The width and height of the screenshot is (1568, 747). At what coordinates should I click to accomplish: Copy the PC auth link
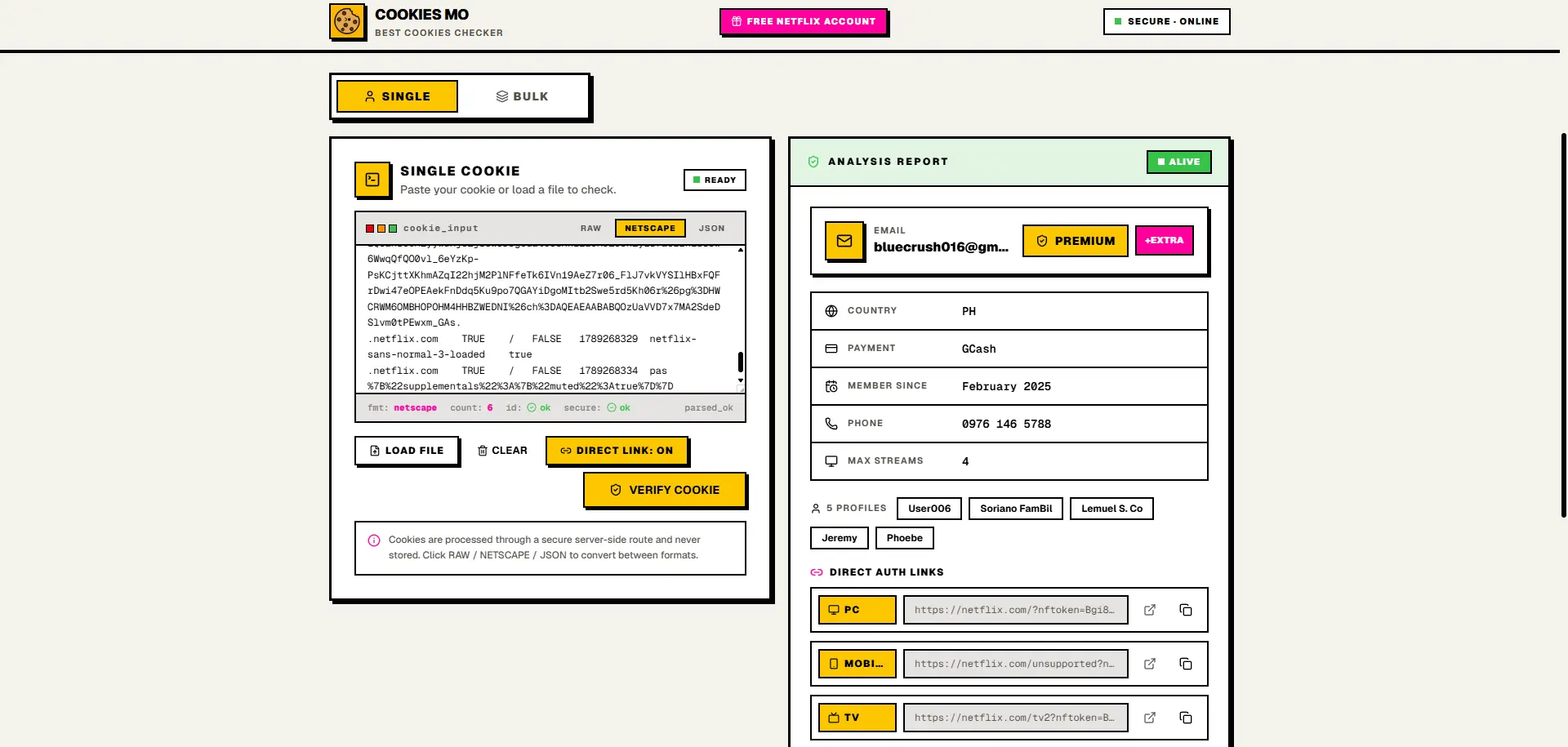coord(1186,610)
